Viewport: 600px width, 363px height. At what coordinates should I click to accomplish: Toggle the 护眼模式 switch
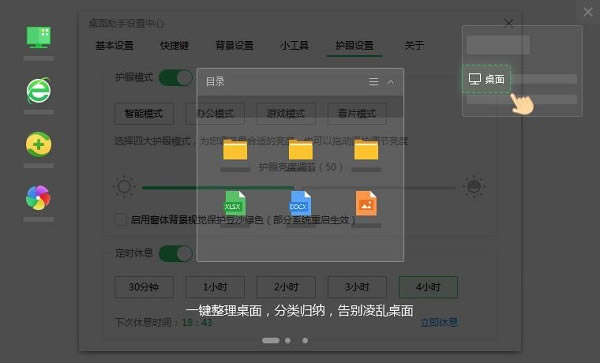coord(176,78)
